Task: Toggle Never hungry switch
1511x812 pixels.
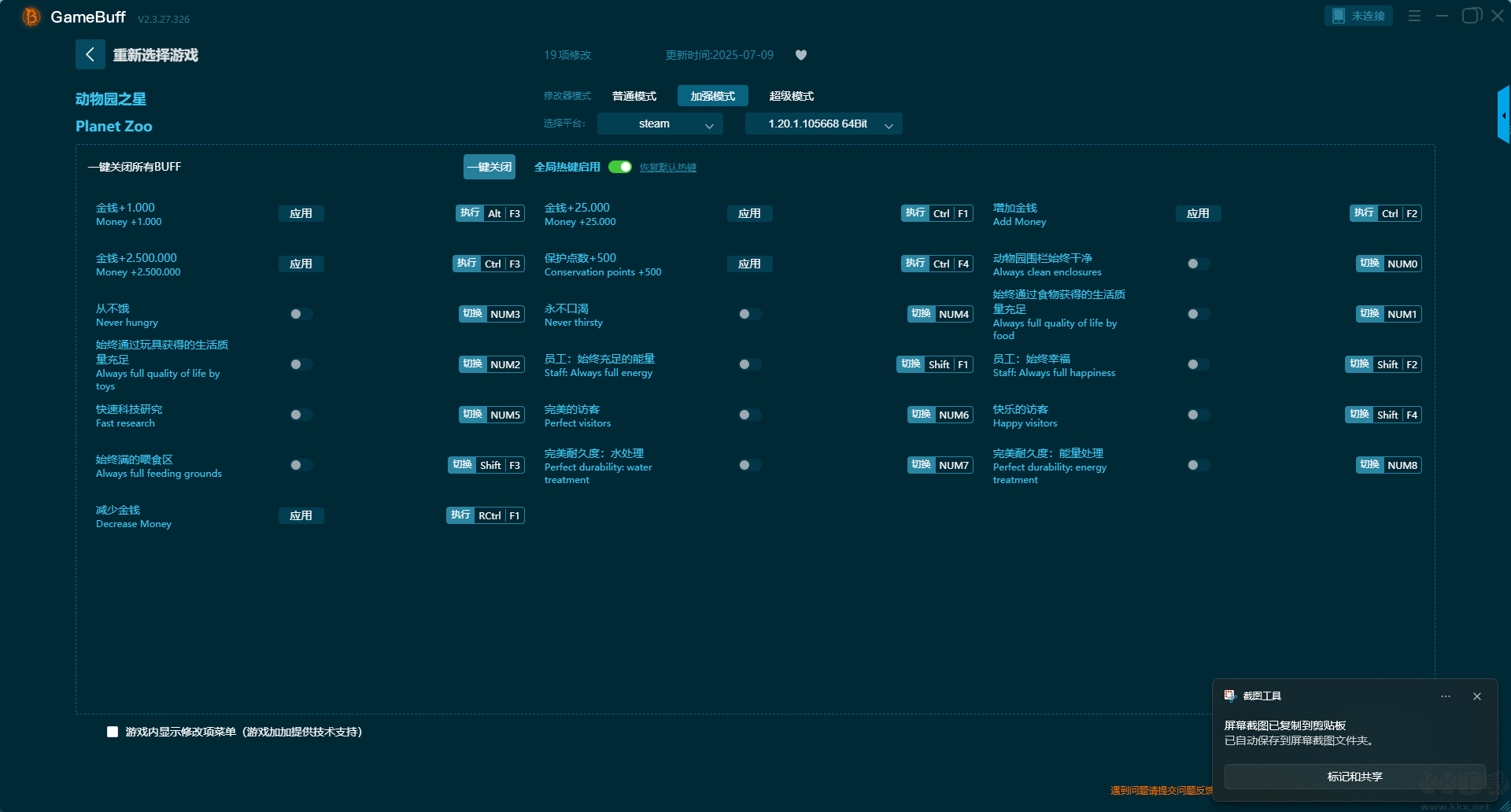Action: pos(301,314)
